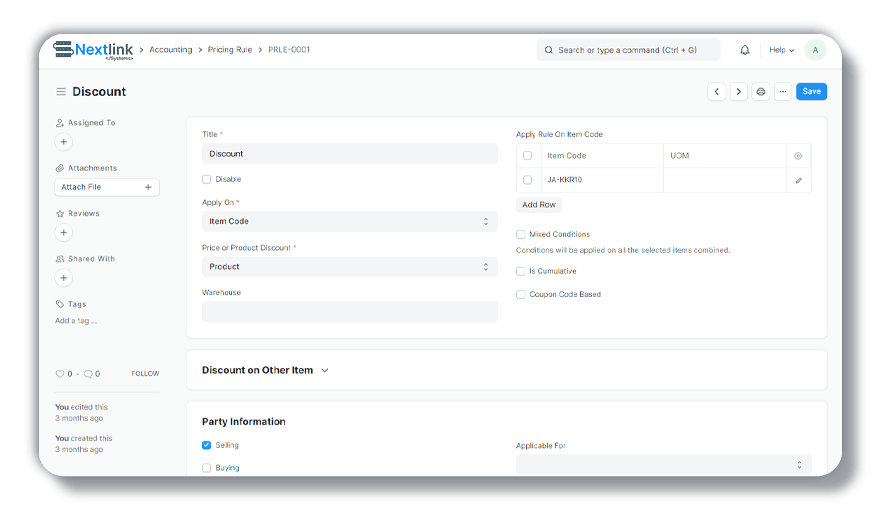The width and height of the screenshot is (881, 511).
Task: Go to previous record arrow
Action: tap(716, 92)
